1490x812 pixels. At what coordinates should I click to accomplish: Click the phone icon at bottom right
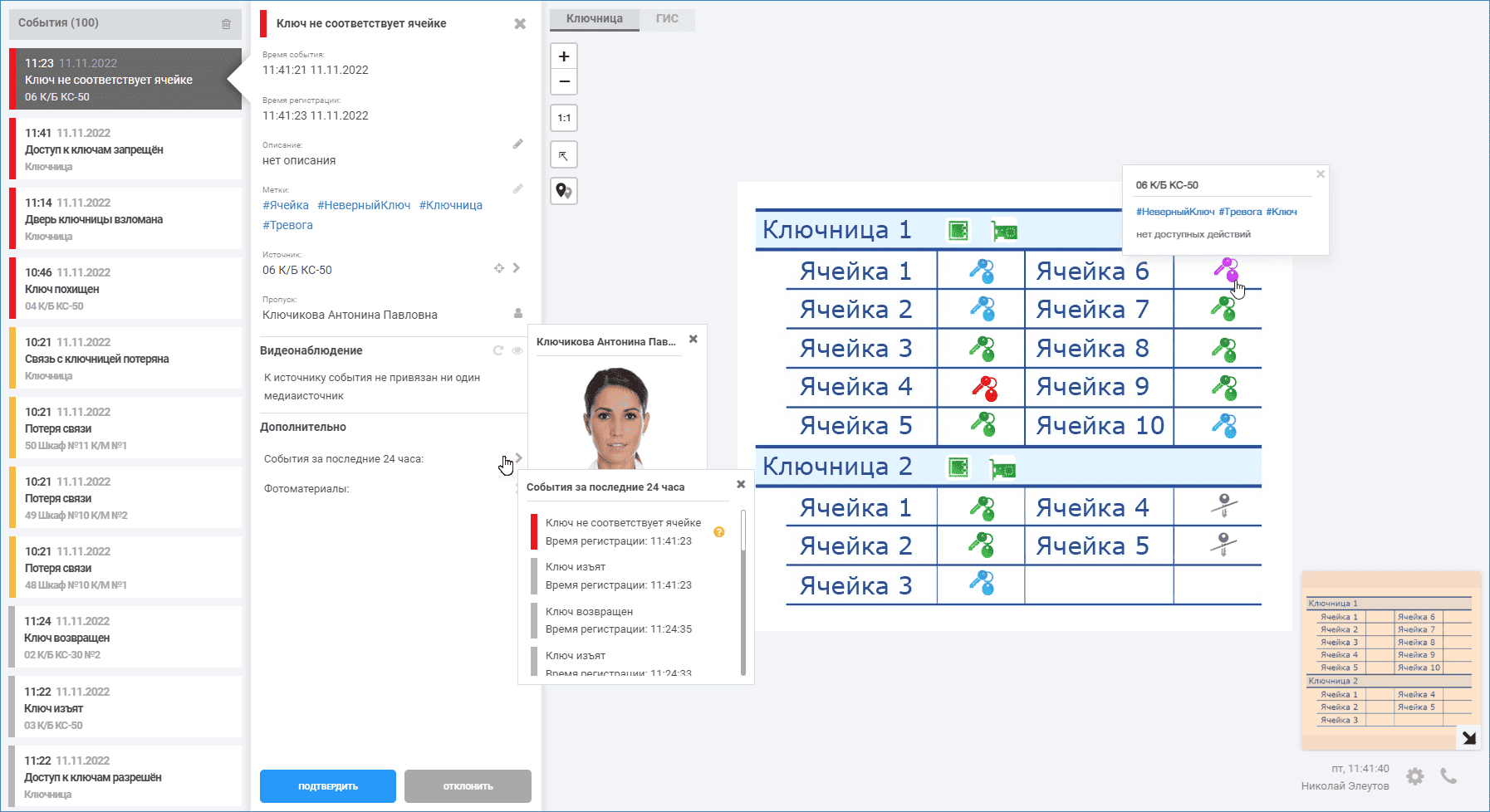click(1448, 776)
